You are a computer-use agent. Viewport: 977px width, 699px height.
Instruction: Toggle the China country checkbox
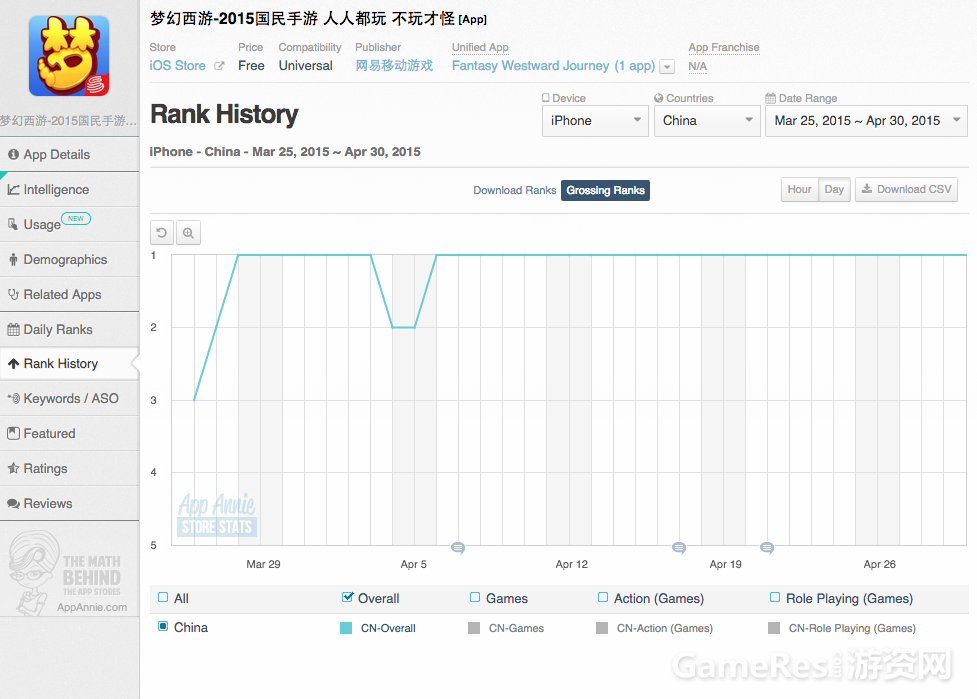(x=163, y=627)
